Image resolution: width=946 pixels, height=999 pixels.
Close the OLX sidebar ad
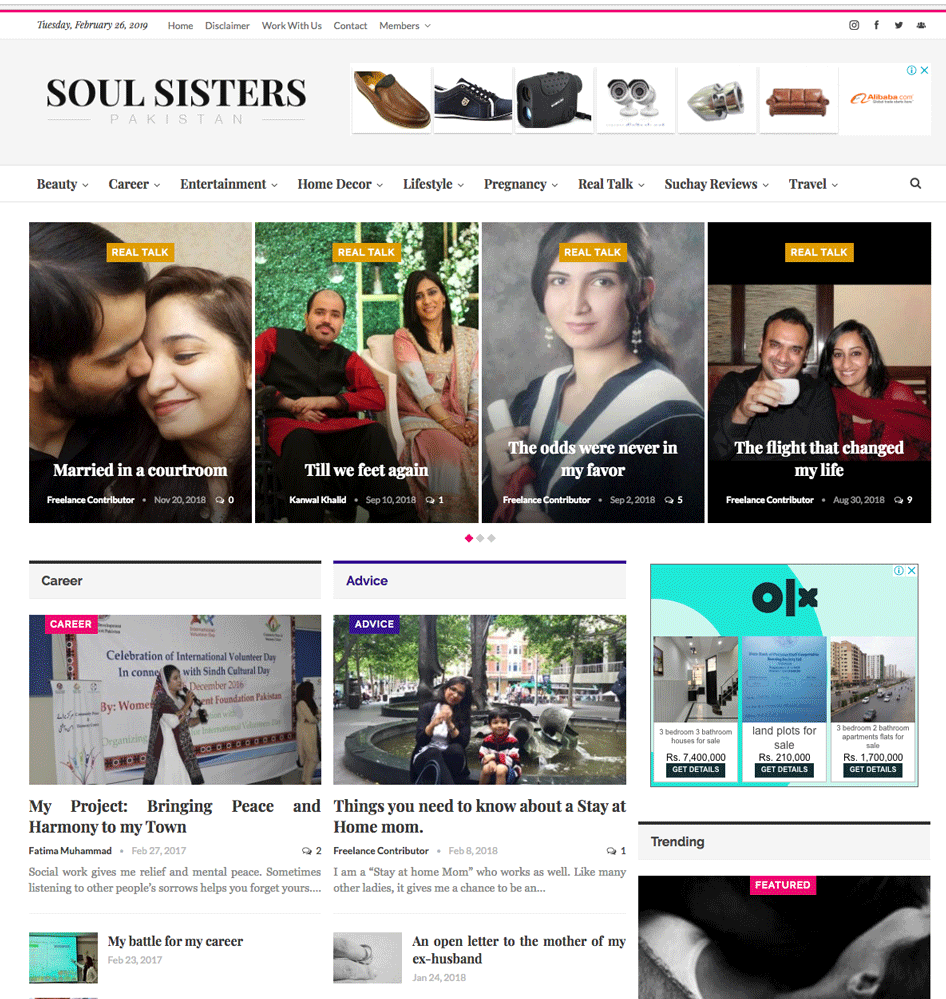tap(912, 570)
